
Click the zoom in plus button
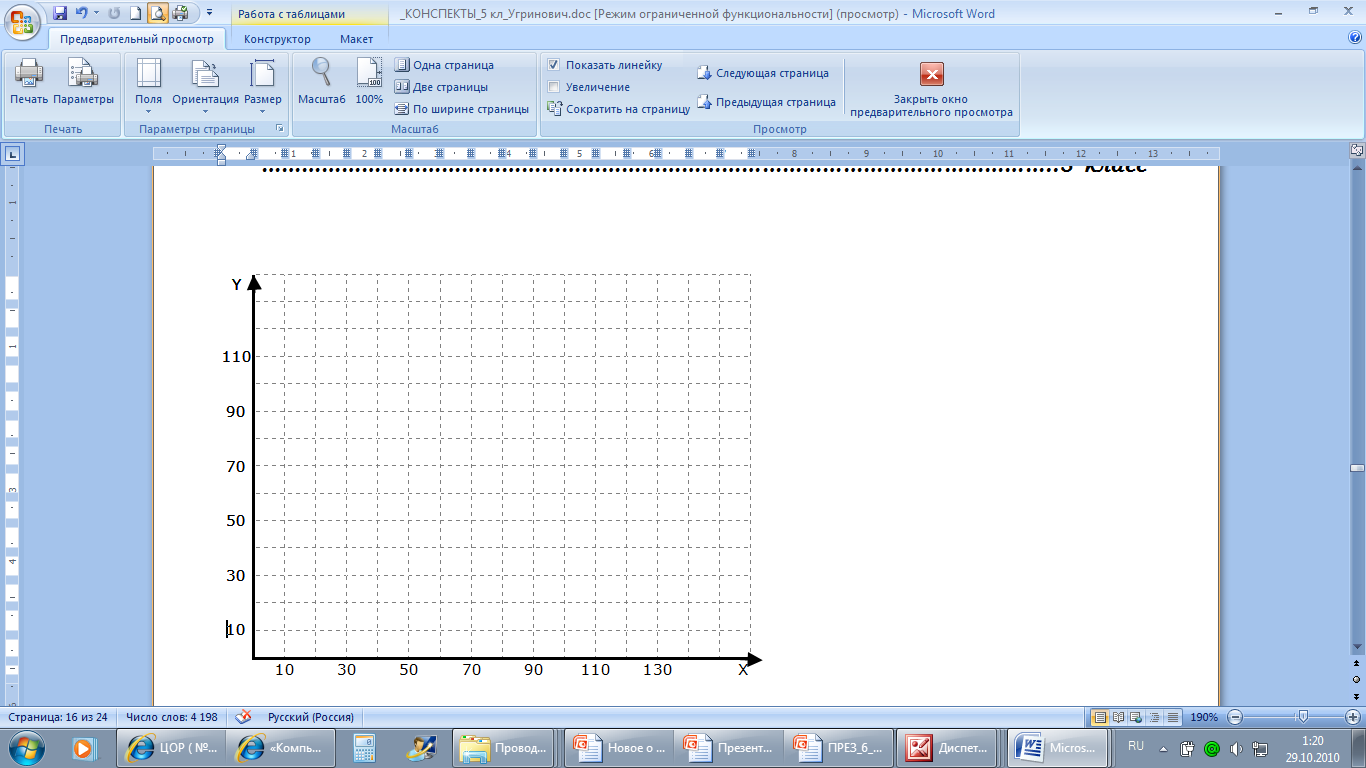(x=1353, y=717)
